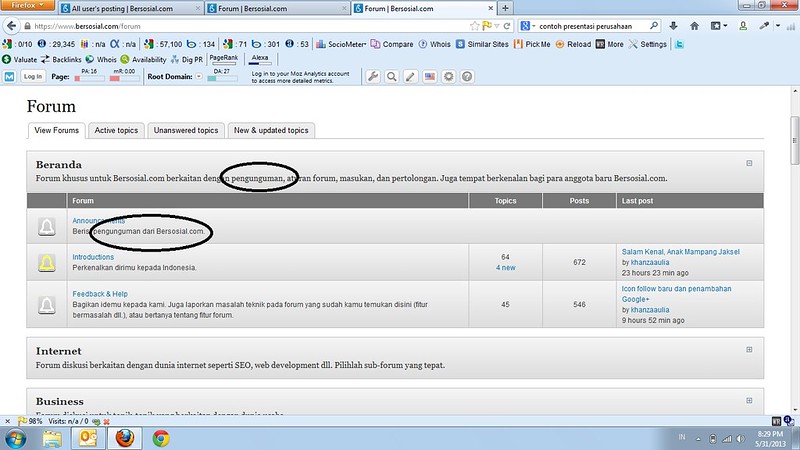Click Reload in the SEO toolbar
This screenshot has width=800, height=450.
click(573, 44)
